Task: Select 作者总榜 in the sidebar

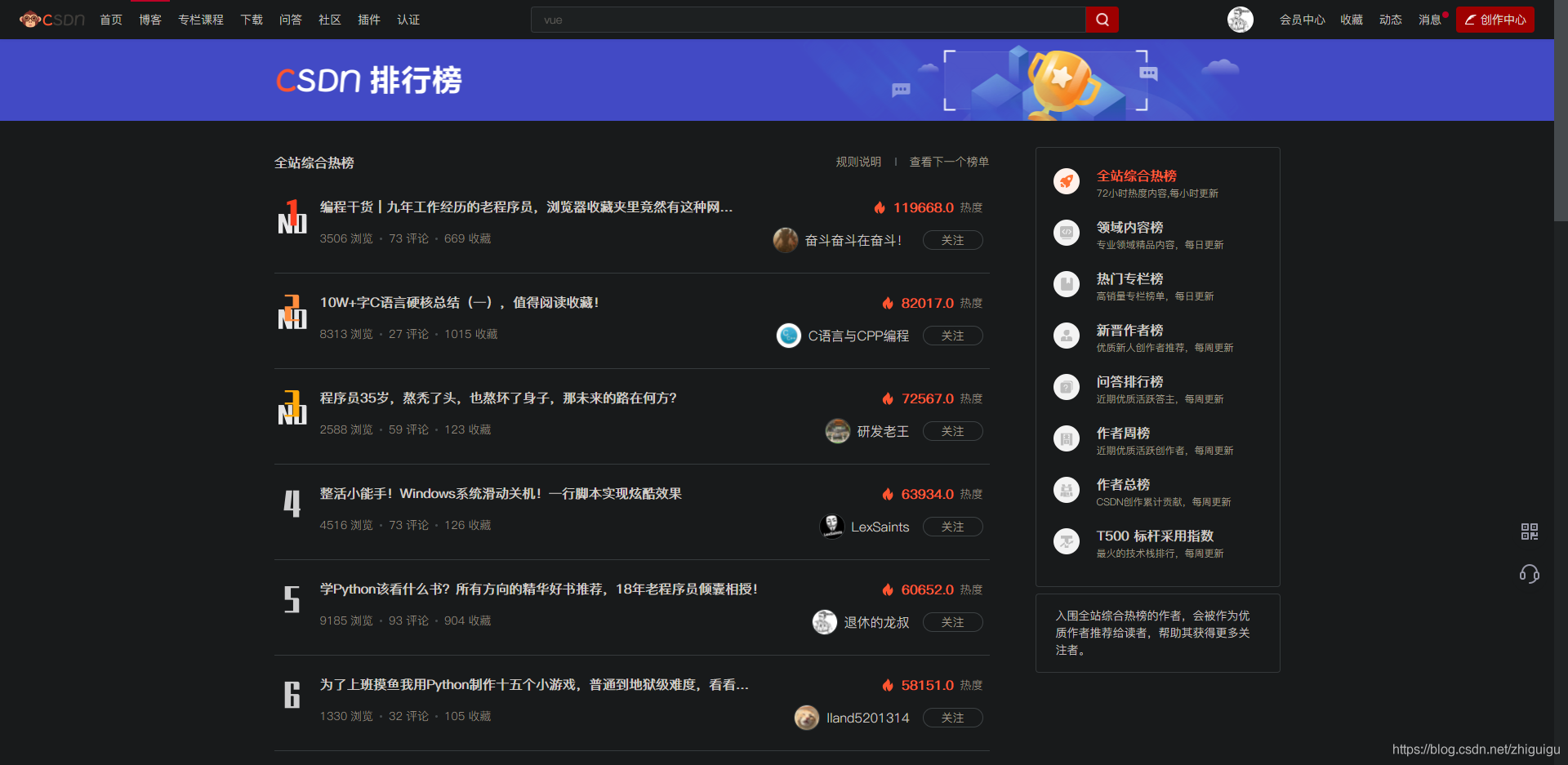Action: [x=1123, y=484]
